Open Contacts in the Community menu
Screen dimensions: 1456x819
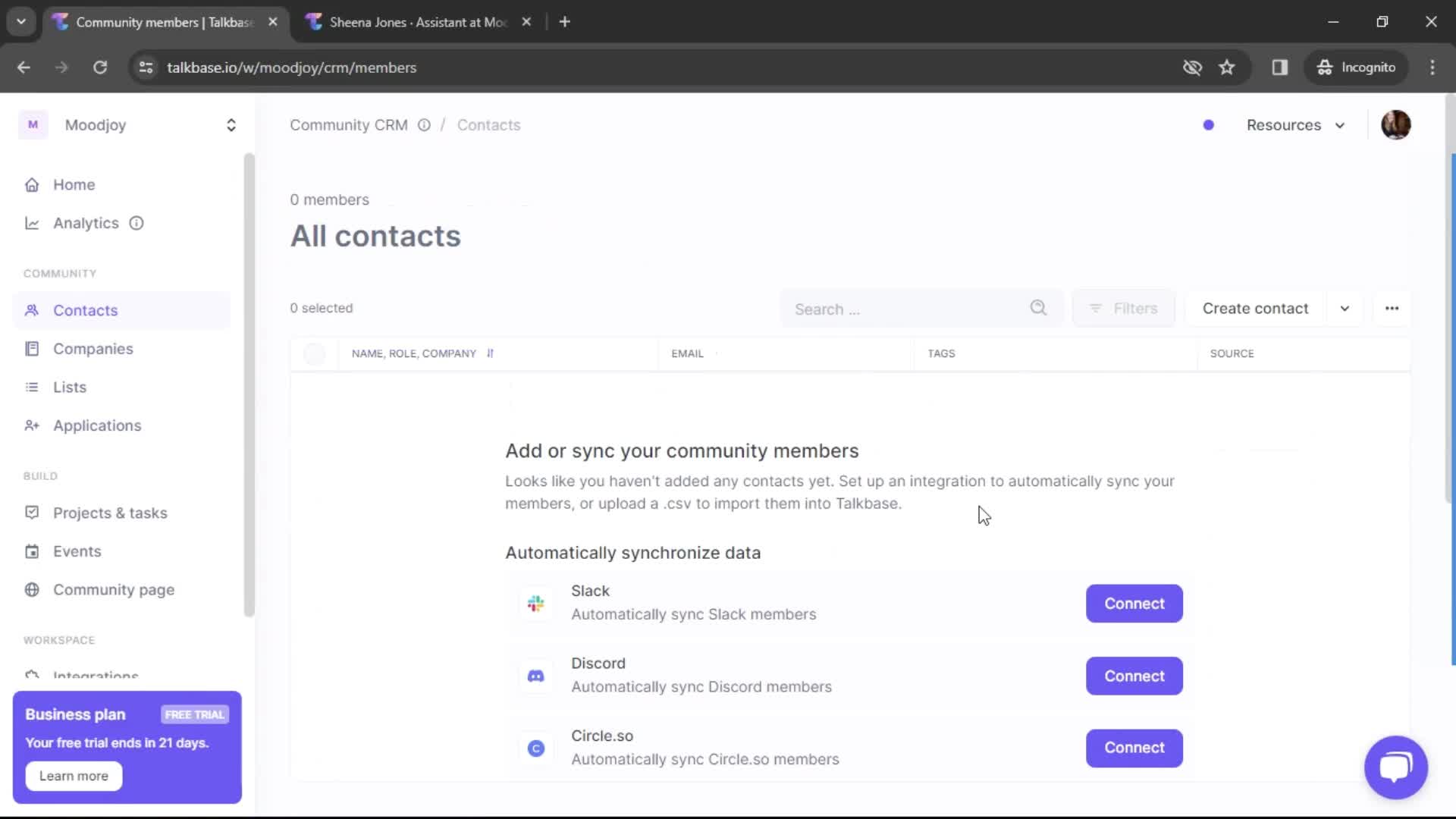[85, 310]
